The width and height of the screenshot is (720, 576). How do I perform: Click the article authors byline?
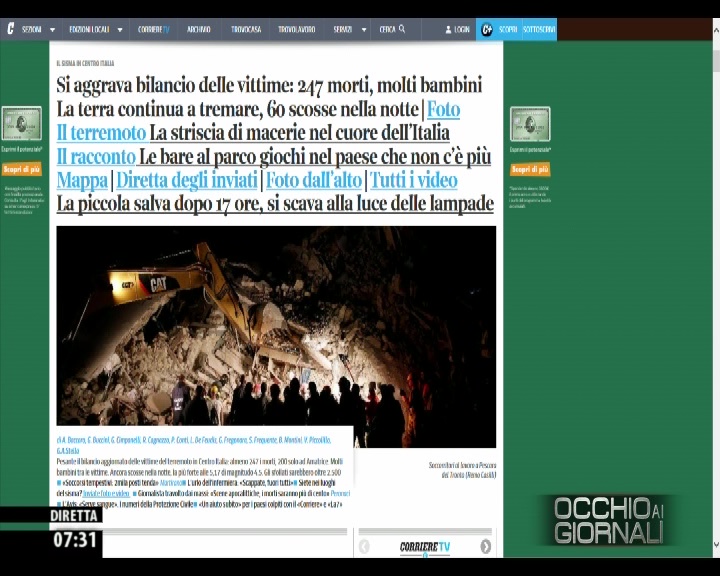click(193, 445)
